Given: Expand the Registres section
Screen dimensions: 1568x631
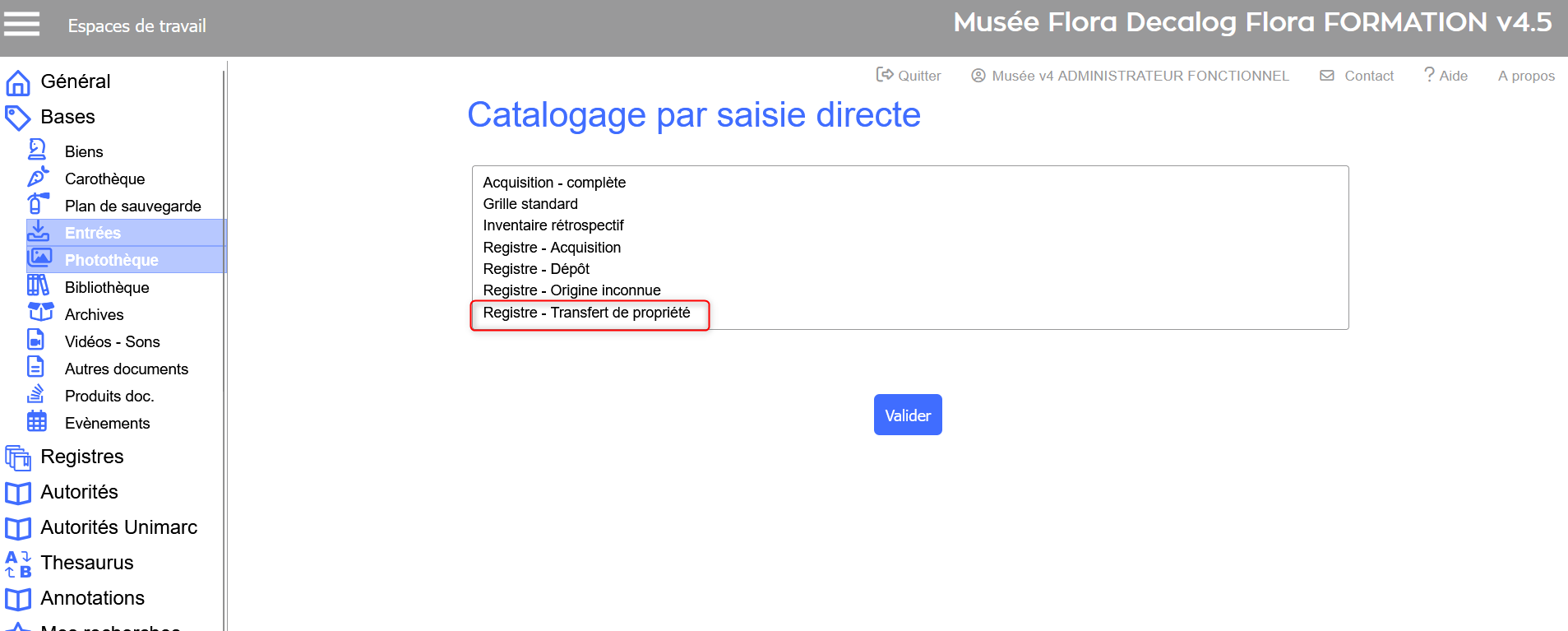Looking at the screenshot, I should 81,457.
